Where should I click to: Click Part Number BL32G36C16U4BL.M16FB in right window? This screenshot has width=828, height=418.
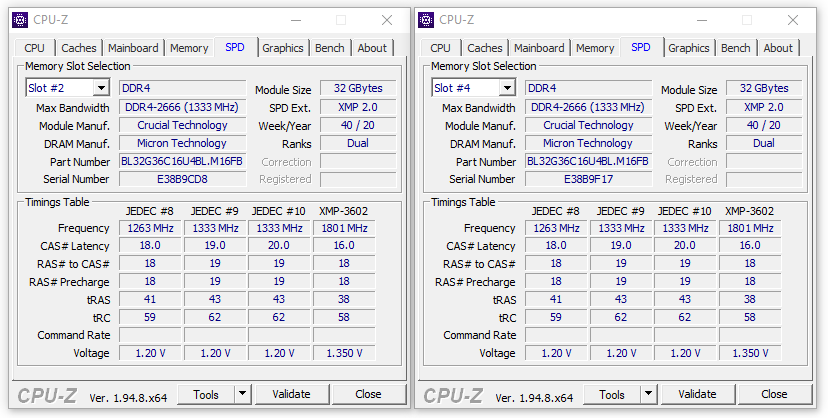[x=589, y=162]
